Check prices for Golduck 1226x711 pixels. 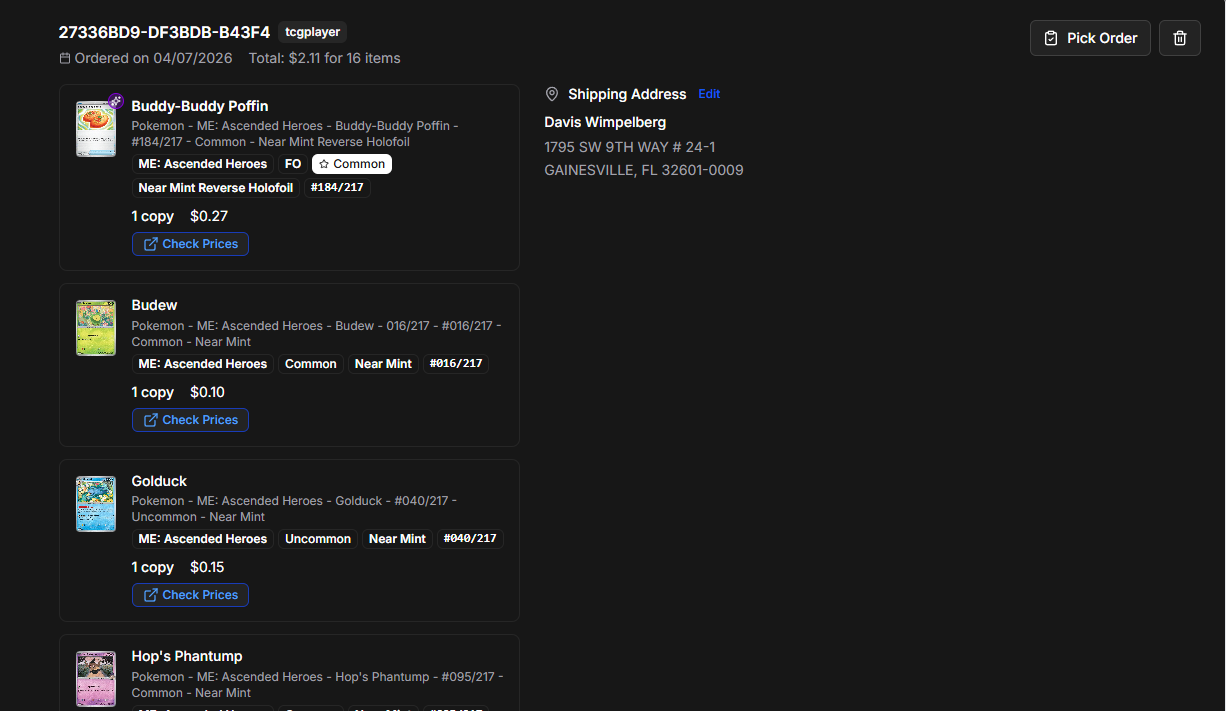tap(190, 595)
